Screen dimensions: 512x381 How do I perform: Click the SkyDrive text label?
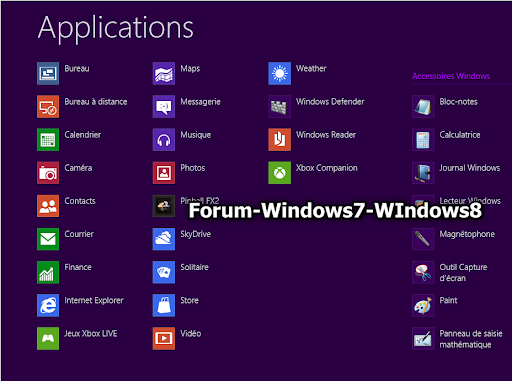196,234
